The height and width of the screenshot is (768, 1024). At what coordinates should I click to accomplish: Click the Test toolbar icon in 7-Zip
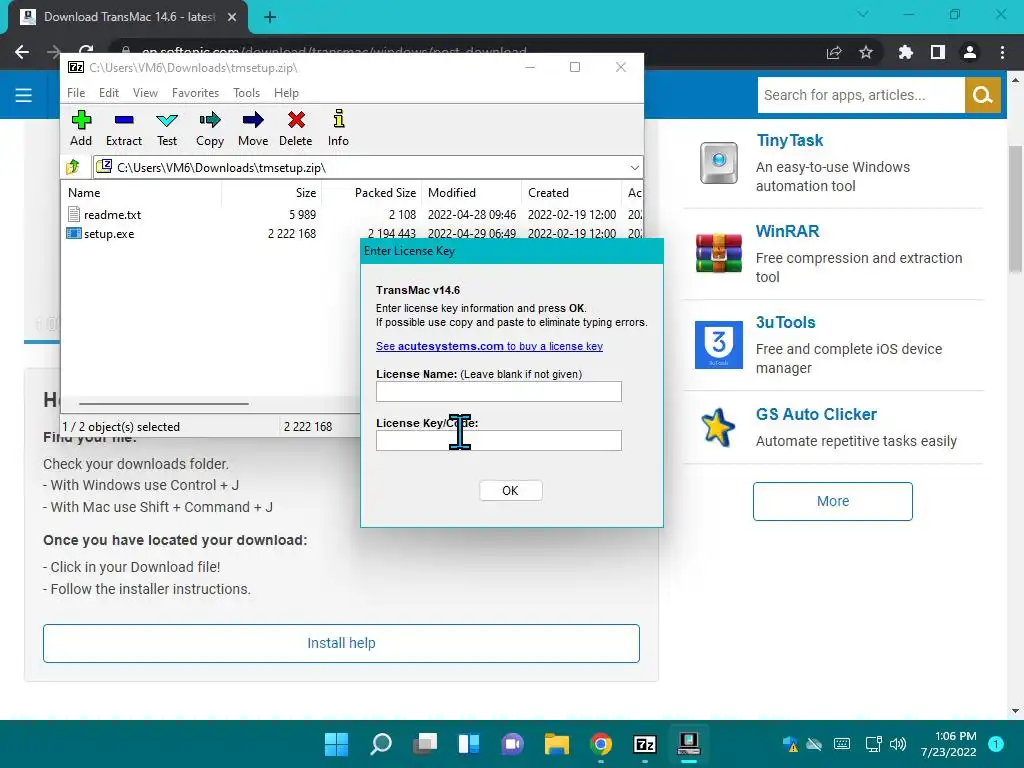(167, 128)
